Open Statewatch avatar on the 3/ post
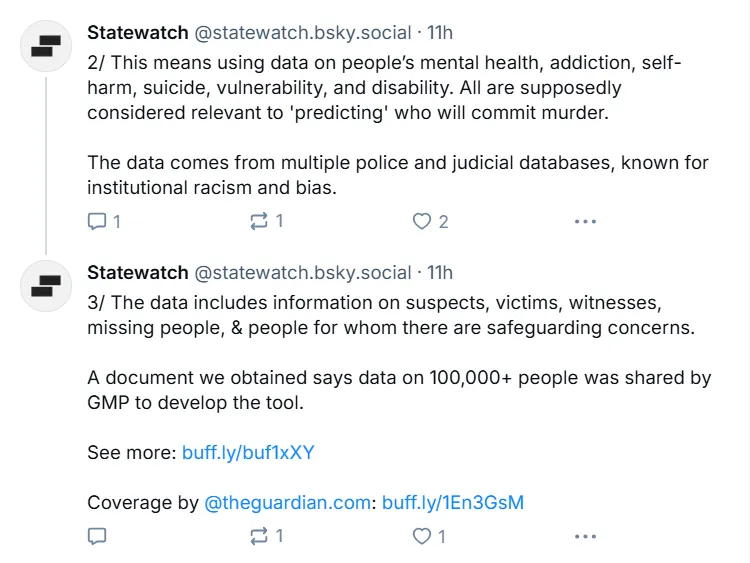This screenshot has width=750, height=563. pyautogui.click(x=46, y=285)
